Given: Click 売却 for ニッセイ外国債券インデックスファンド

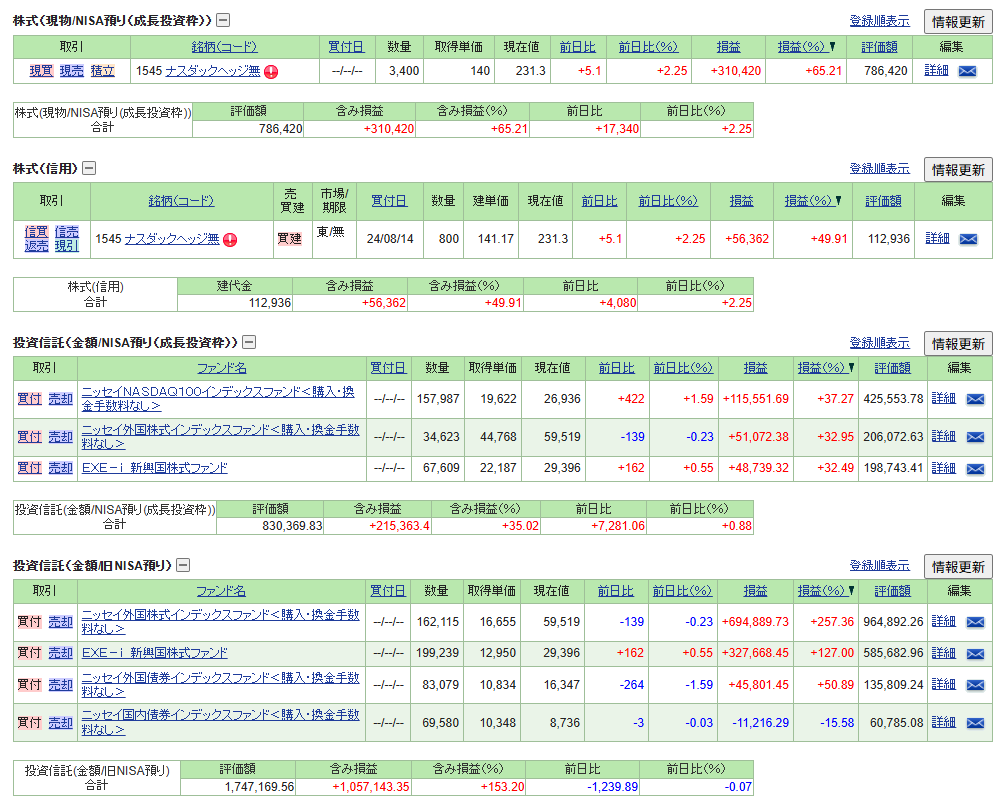Looking at the screenshot, I should [x=61, y=685].
